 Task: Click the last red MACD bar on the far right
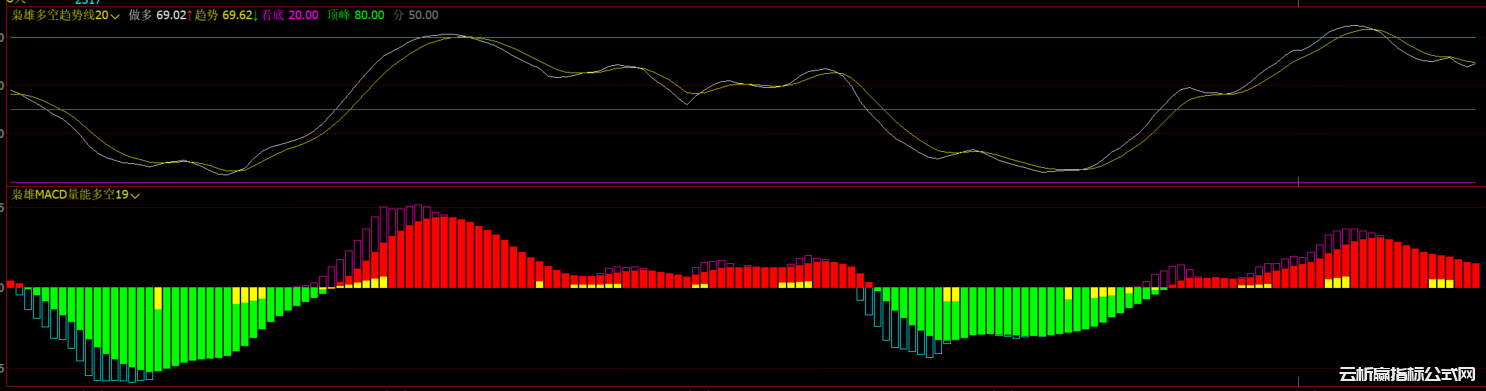(1475, 275)
